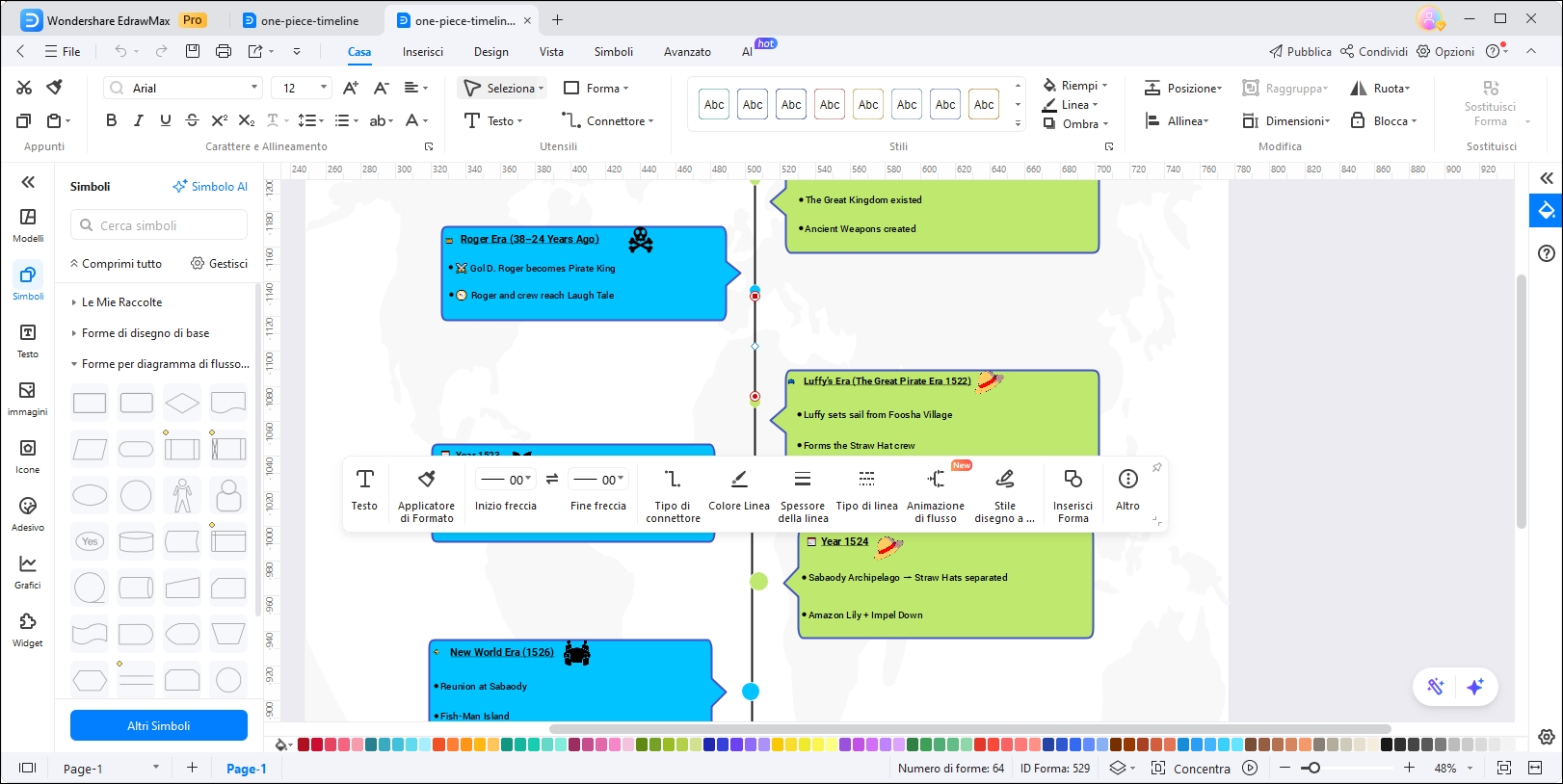The width and height of the screenshot is (1563, 784).
Task: Open the Testo sidebar panel
Action: point(28,341)
